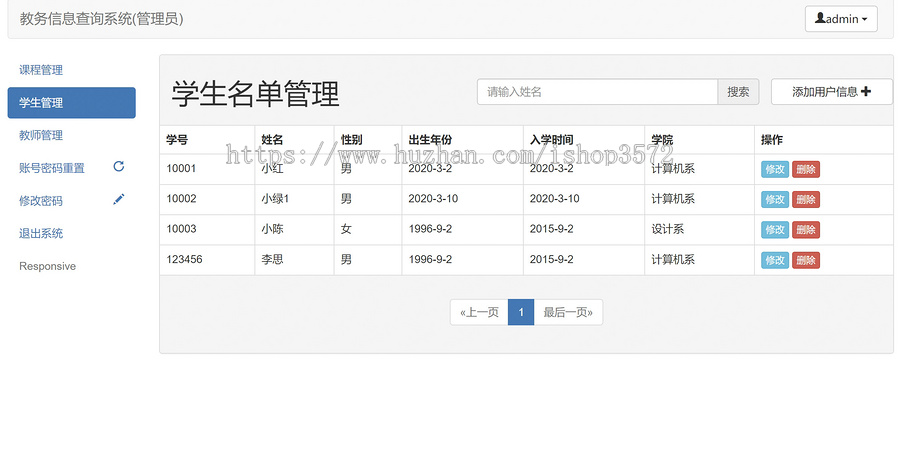Click the Responsive text in sidebar

(x=48, y=266)
